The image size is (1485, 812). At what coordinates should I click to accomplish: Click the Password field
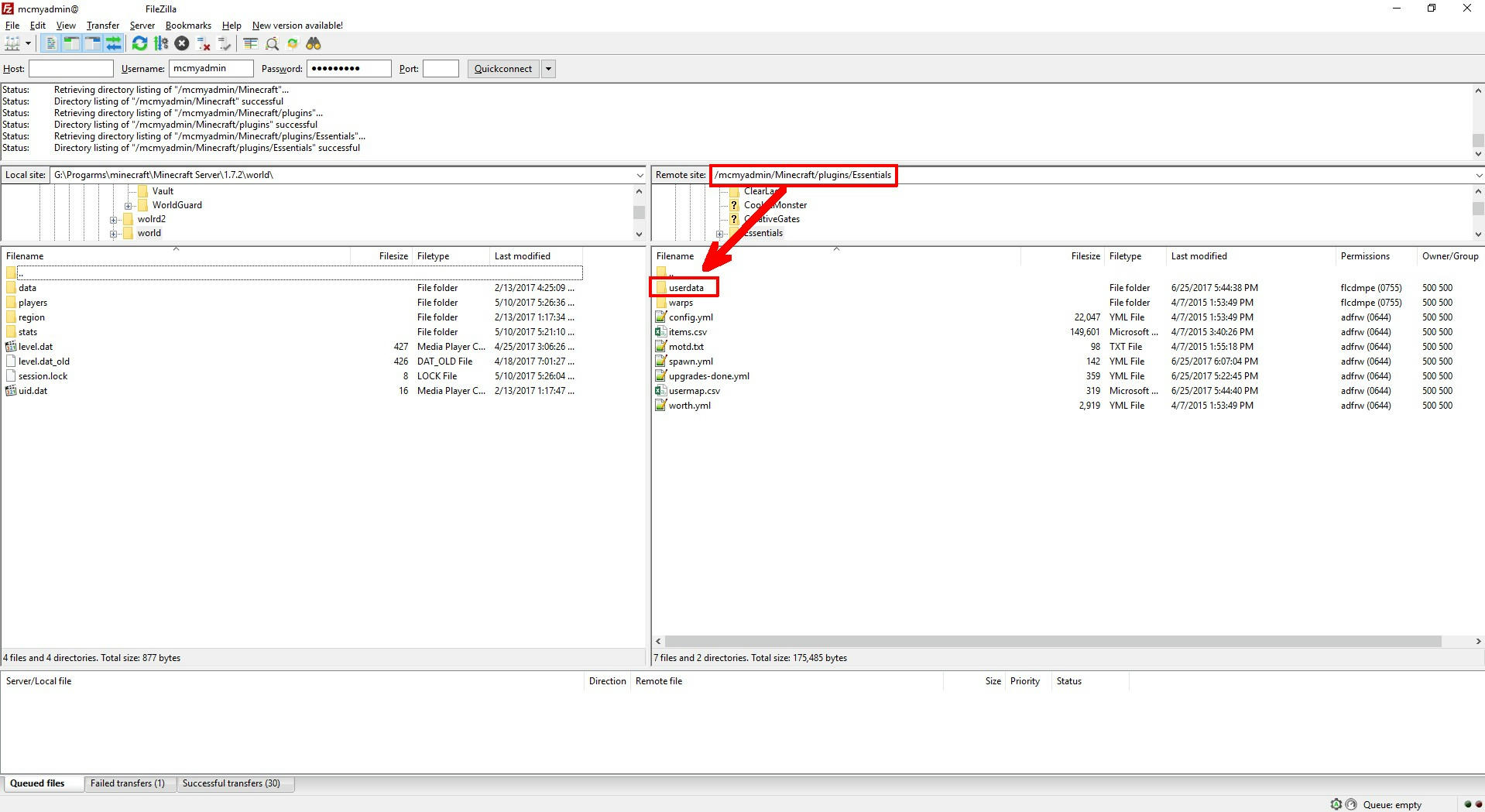coord(349,69)
